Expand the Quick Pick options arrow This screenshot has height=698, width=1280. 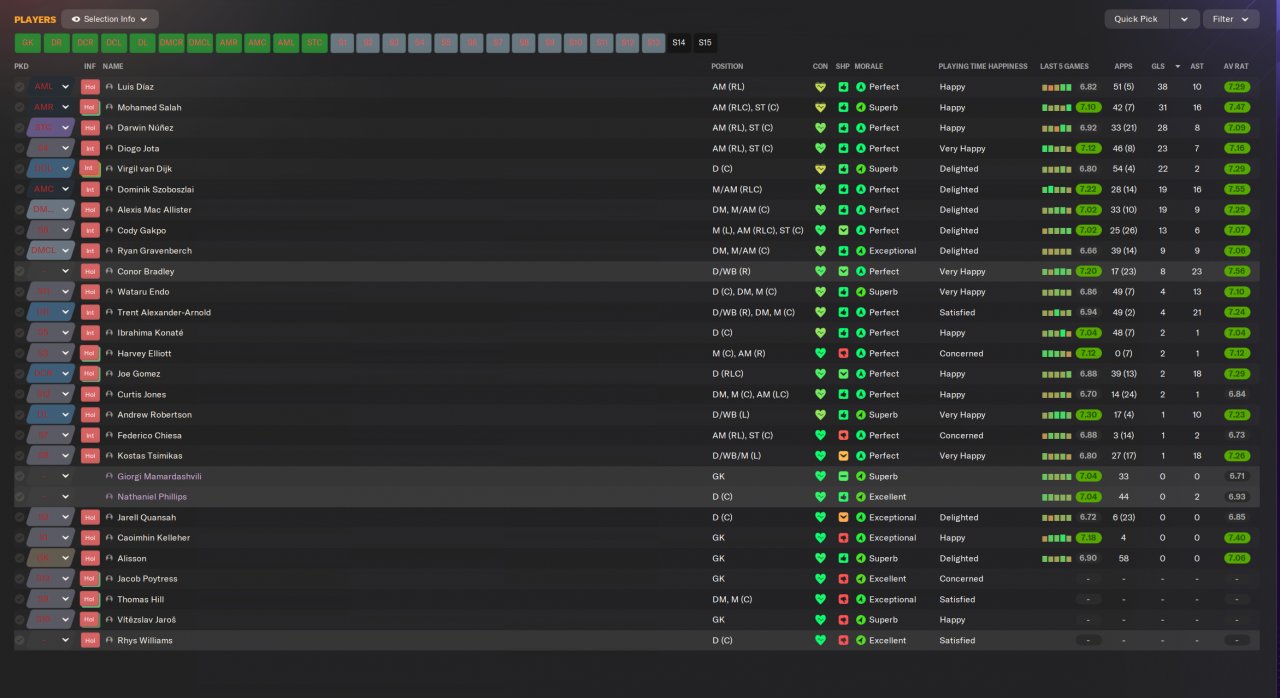coord(1184,19)
